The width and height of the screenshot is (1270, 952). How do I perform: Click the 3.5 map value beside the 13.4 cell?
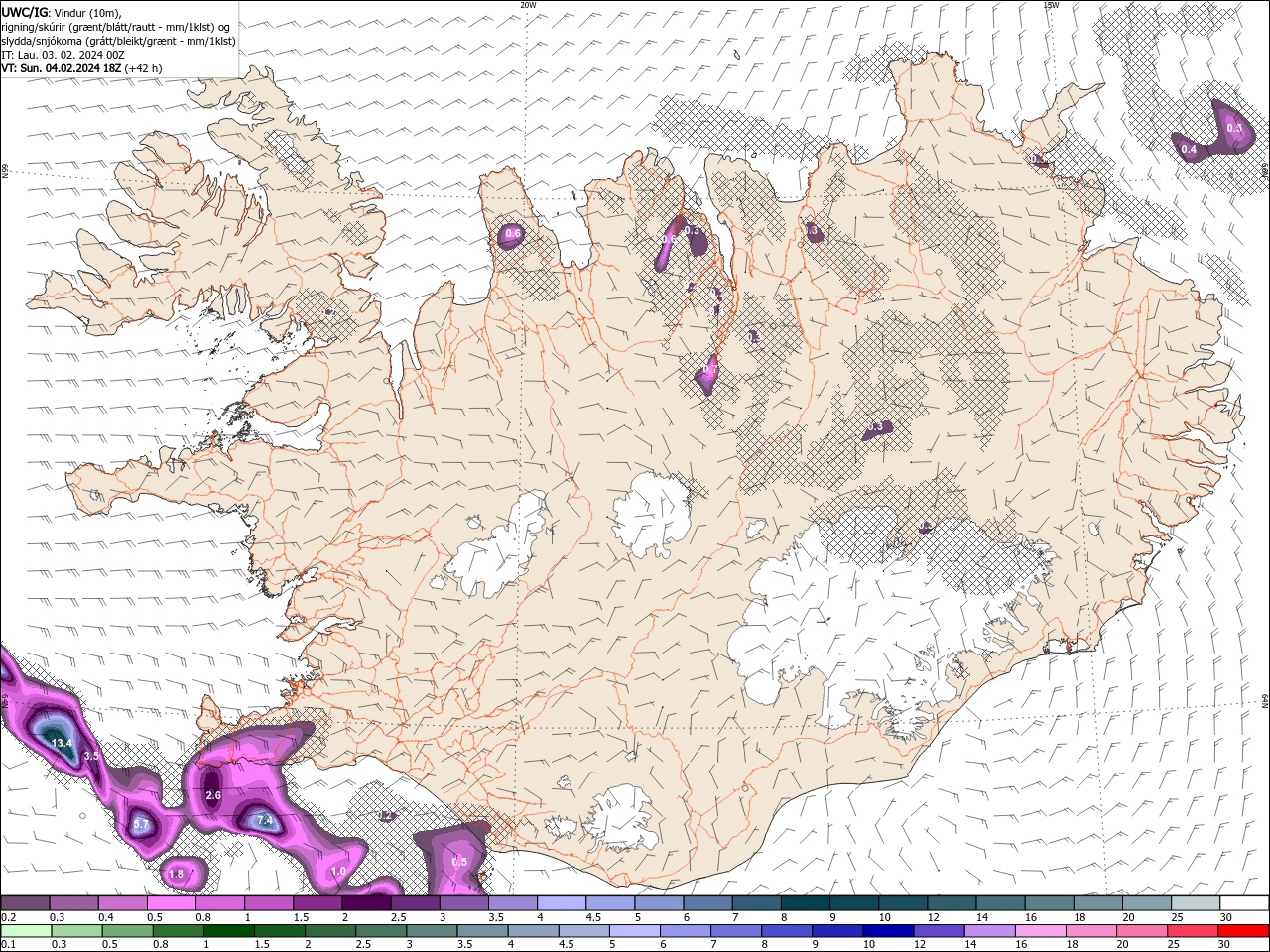pos(91,756)
